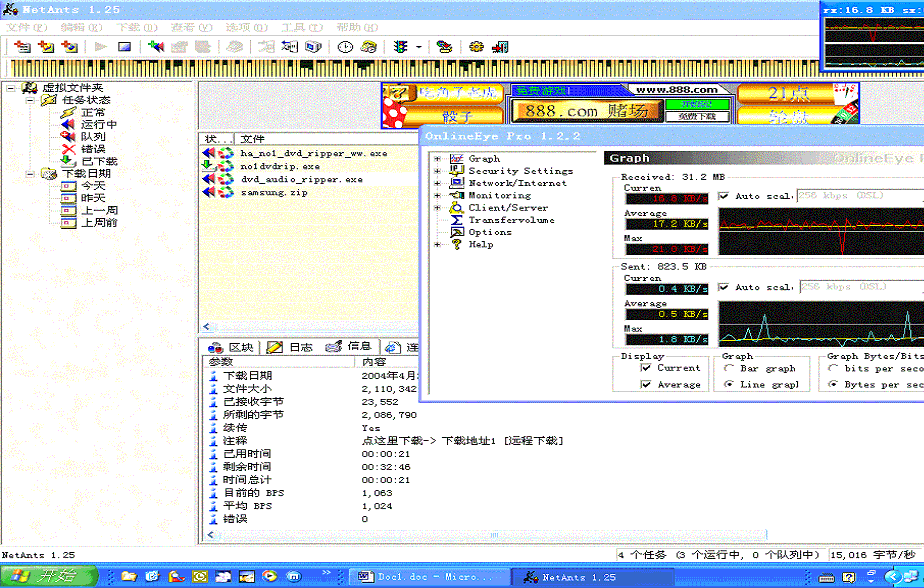924x588 pixels.
Task: Expand the Client/Server node
Action: coord(437,207)
